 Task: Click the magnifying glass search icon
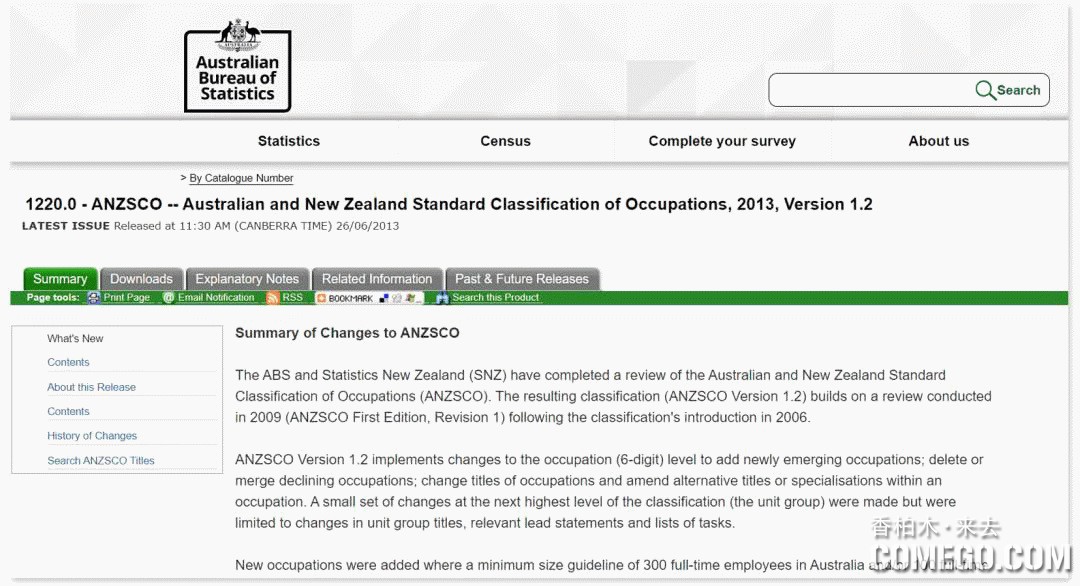985,90
